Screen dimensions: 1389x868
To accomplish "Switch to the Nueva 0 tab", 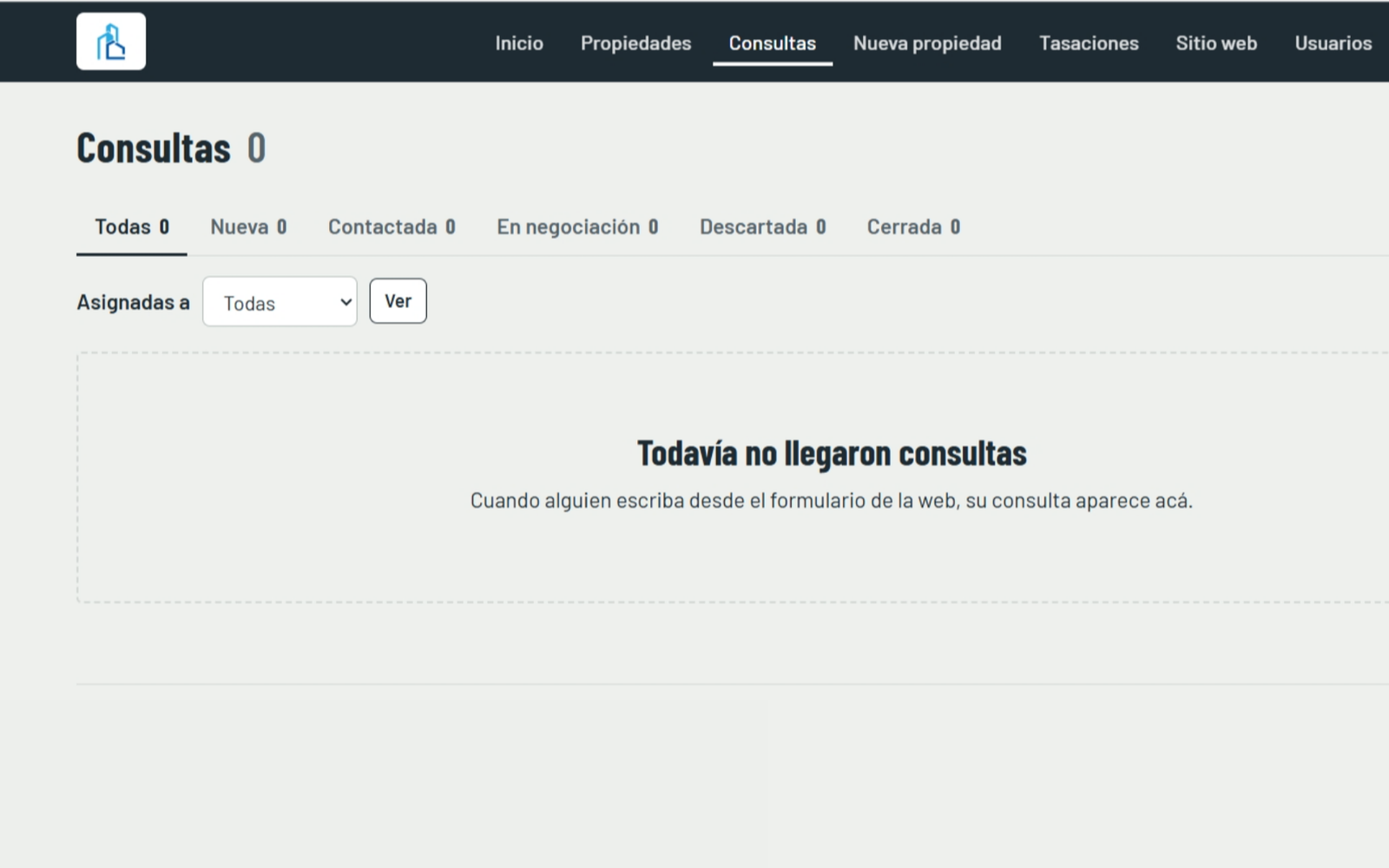I will 248,227.
